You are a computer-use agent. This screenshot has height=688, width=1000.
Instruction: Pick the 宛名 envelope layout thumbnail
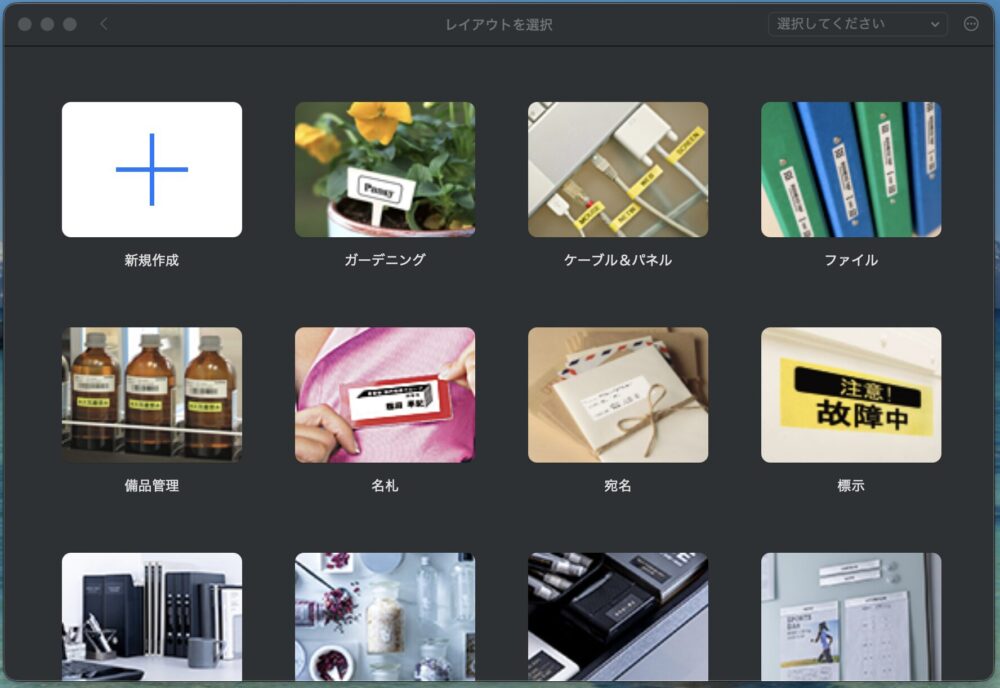(618, 395)
